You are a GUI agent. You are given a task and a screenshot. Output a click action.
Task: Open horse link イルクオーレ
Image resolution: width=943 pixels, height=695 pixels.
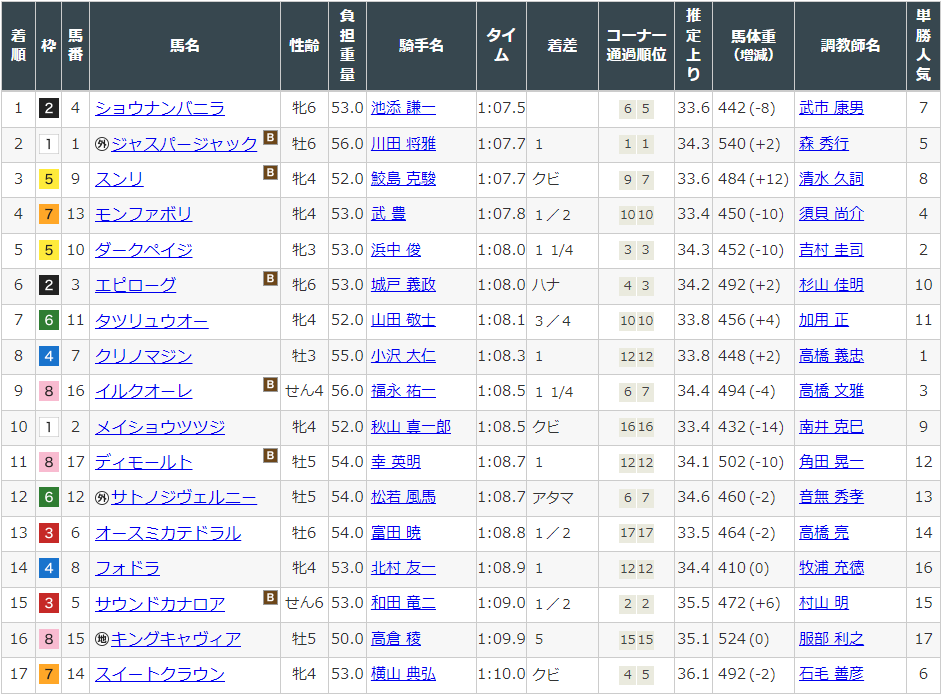click(144, 391)
